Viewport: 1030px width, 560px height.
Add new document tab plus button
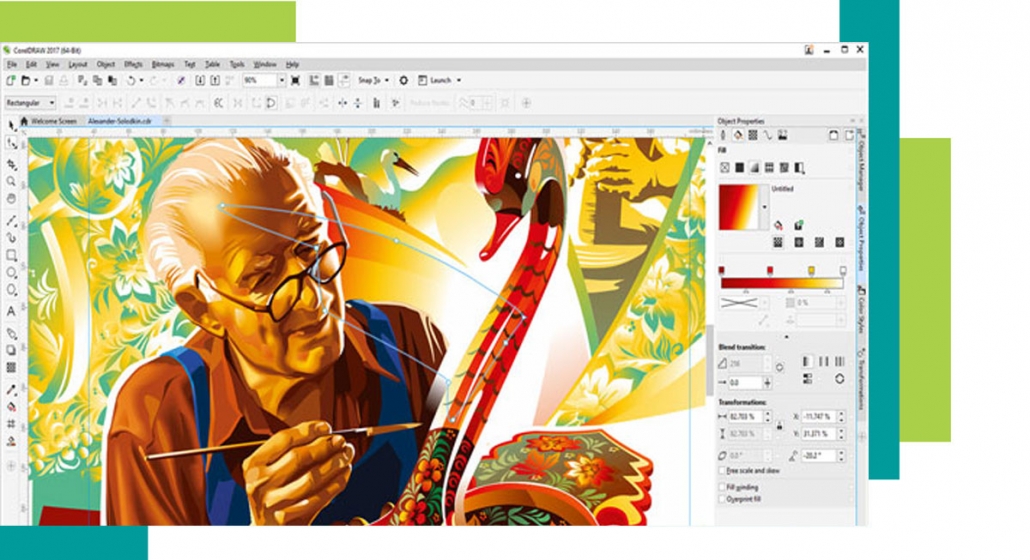point(167,121)
